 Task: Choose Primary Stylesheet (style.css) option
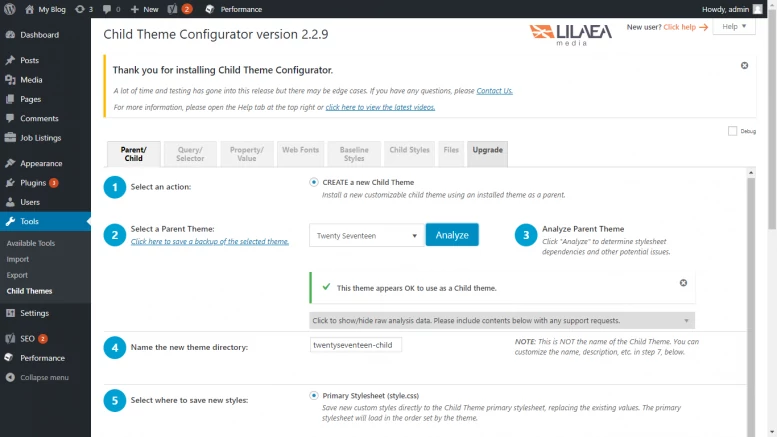pos(314,395)
